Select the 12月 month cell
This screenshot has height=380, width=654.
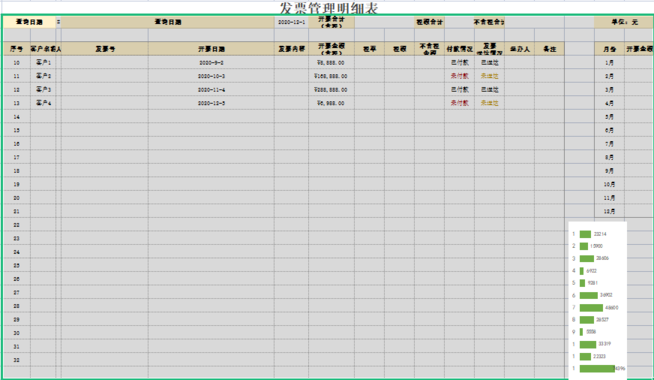tap(609, 211)
